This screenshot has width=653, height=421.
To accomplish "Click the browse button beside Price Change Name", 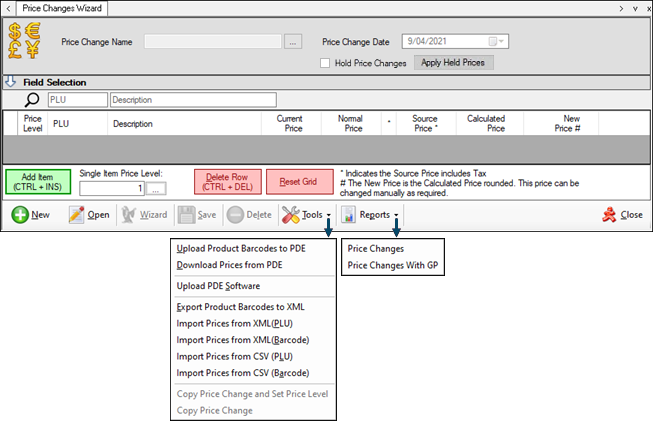I will click(293, 42).
